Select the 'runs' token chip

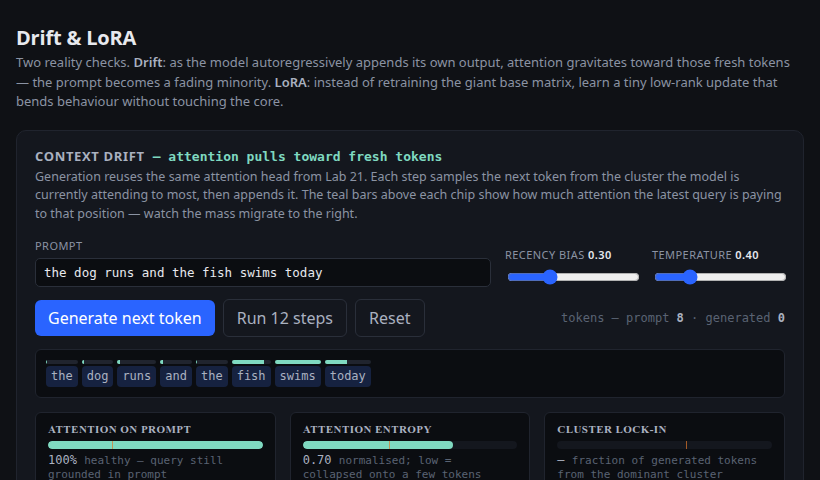click(x=136, y=376)
